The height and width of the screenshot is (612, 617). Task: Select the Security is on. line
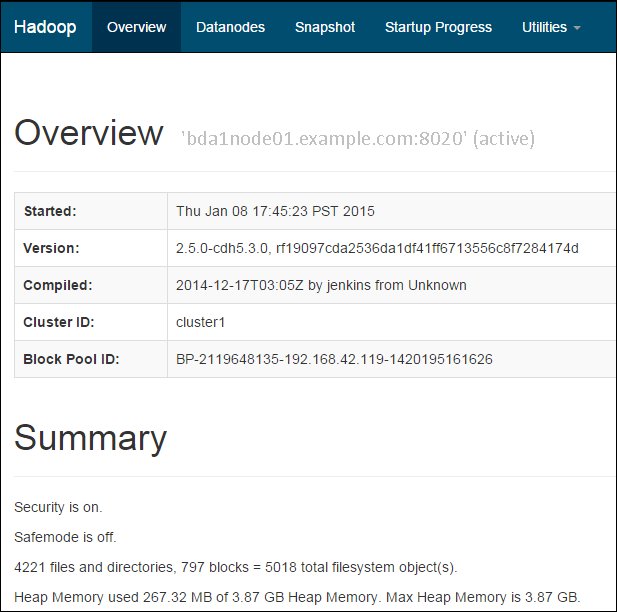click(x=58, y=507)
